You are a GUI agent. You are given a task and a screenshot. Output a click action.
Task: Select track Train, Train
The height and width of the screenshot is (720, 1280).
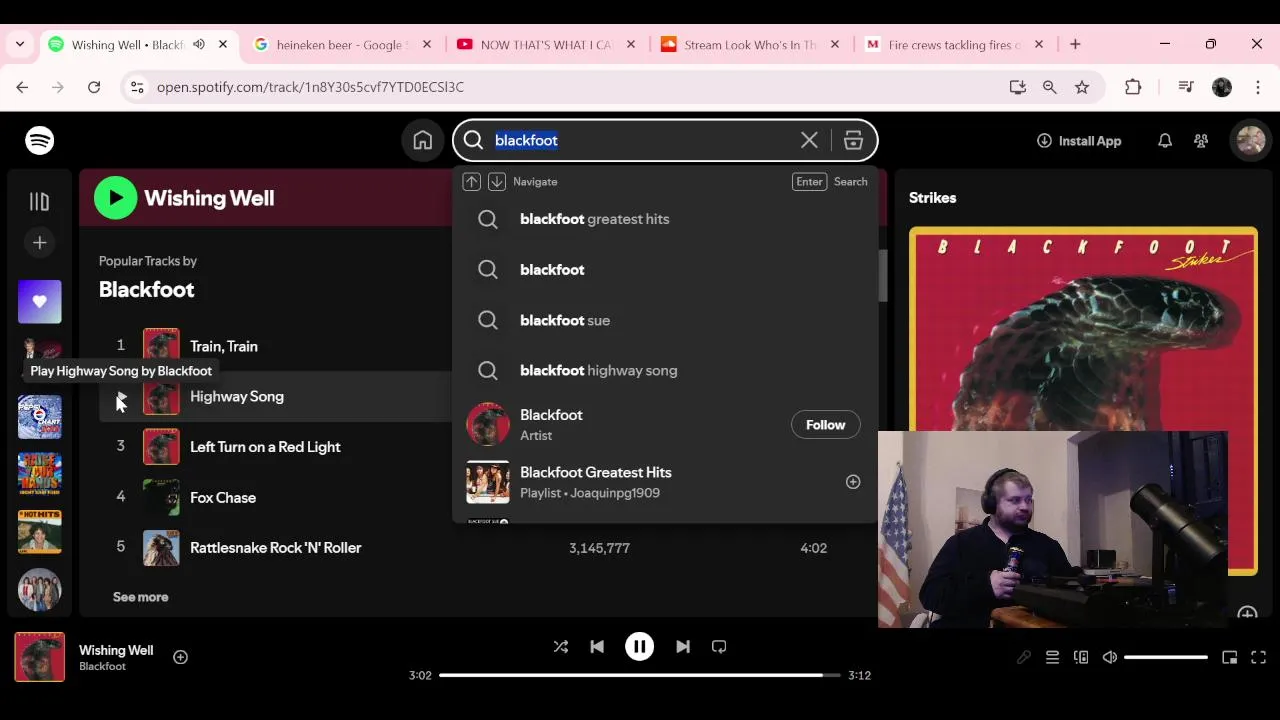coord(224,346)
